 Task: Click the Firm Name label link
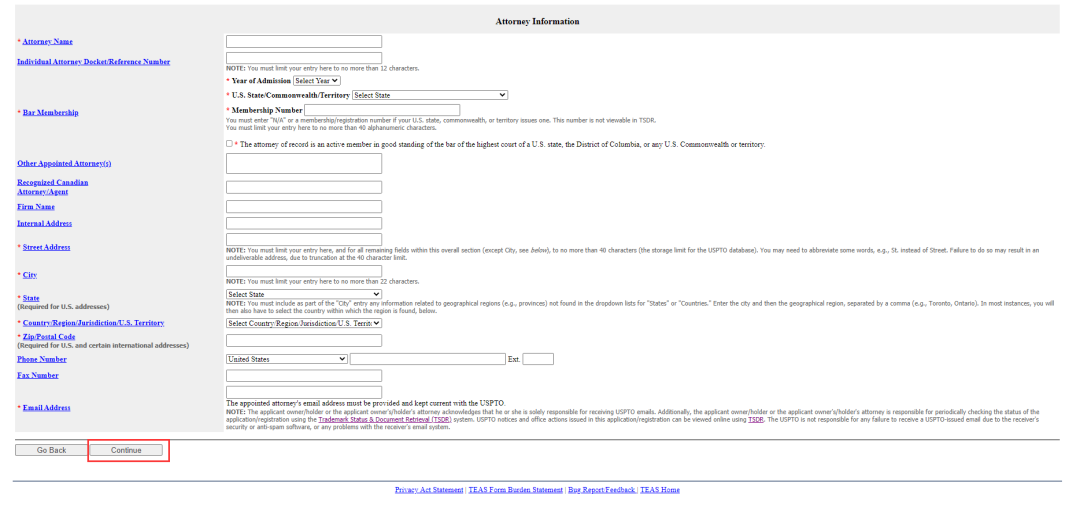[36, 207]
